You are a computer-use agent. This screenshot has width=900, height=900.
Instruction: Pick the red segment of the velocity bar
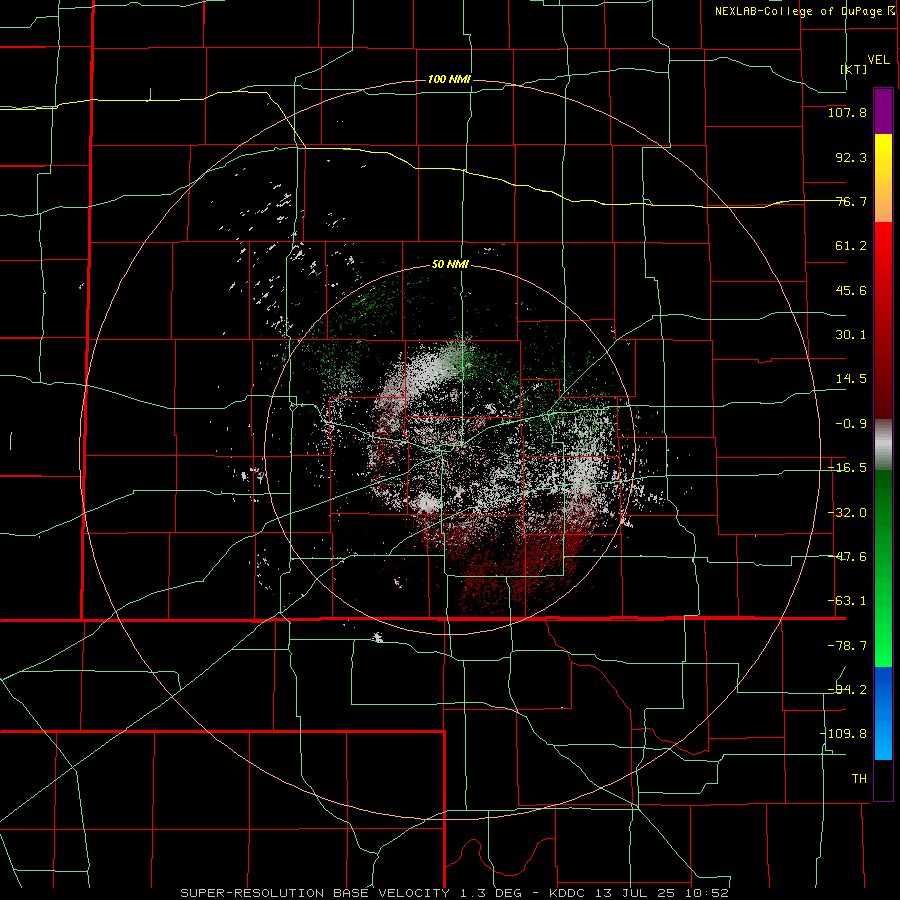pyautogui.click(x=883, y=320)
